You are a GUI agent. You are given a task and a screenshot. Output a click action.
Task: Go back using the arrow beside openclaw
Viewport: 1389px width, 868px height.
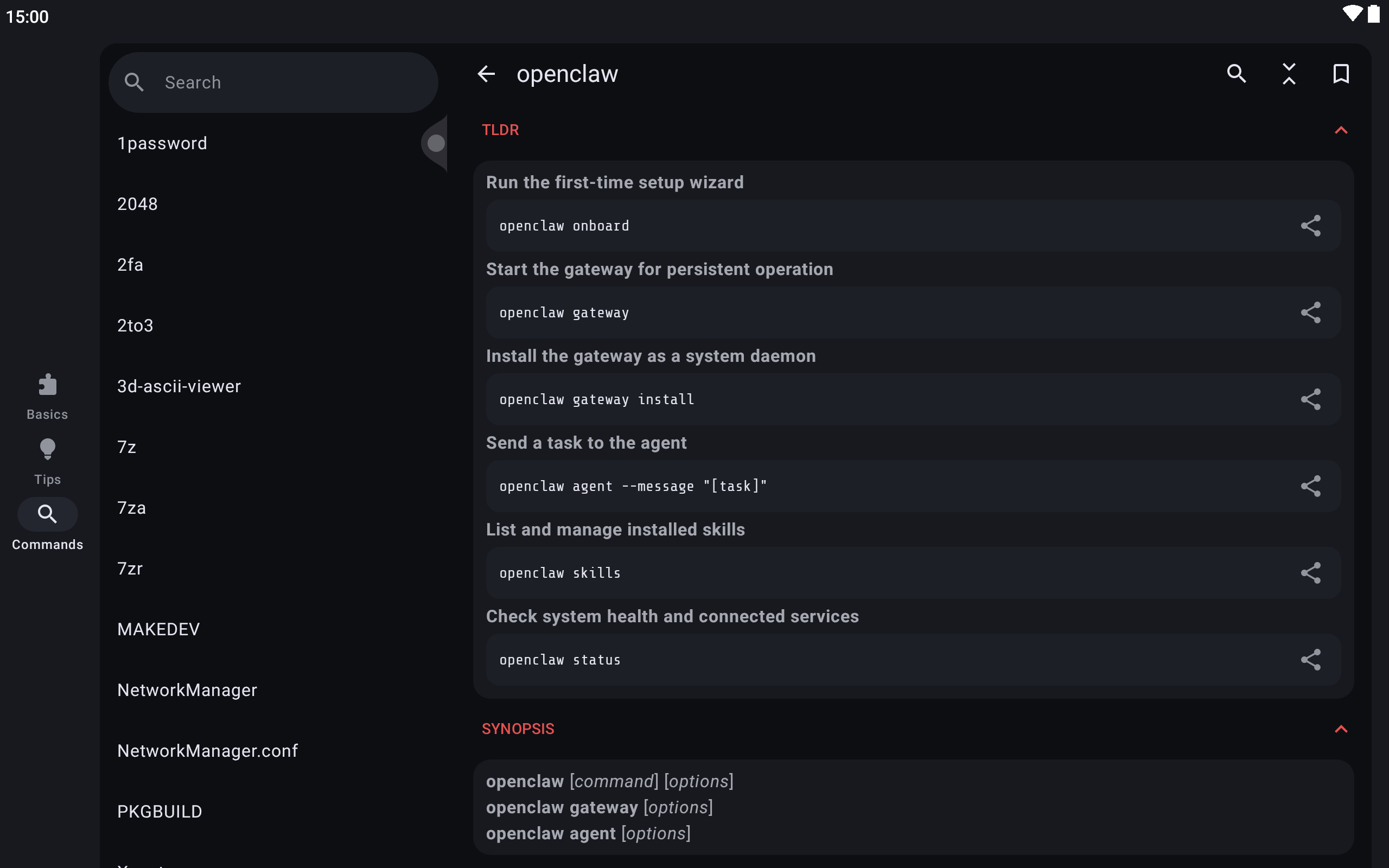486,73
